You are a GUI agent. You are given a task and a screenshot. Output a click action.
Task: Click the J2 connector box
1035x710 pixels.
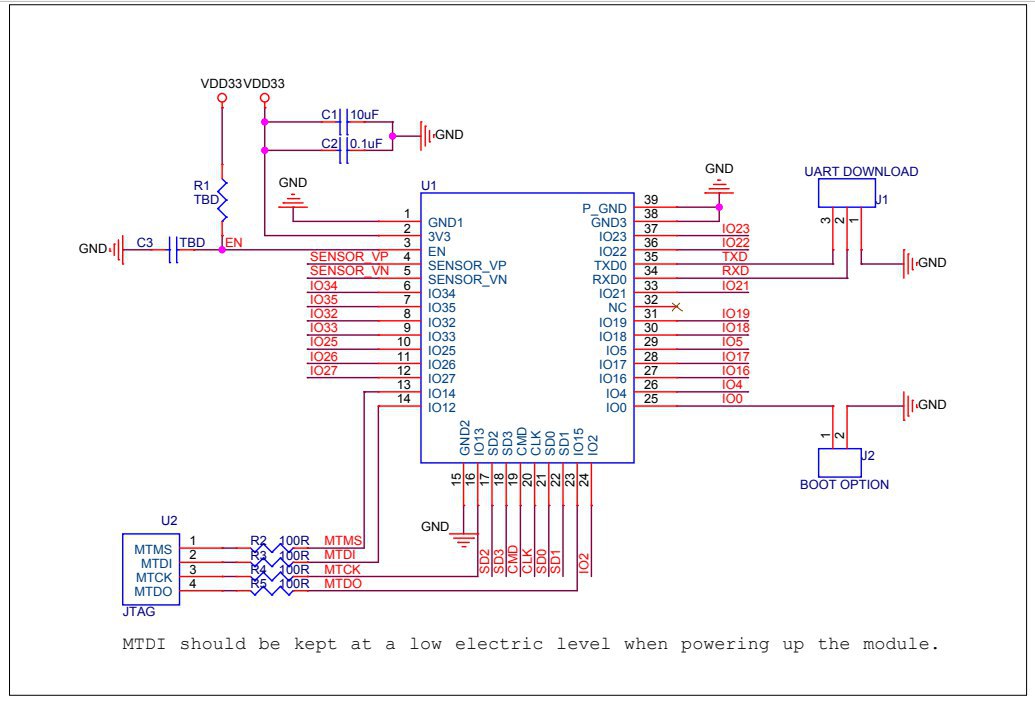point(840,463)
